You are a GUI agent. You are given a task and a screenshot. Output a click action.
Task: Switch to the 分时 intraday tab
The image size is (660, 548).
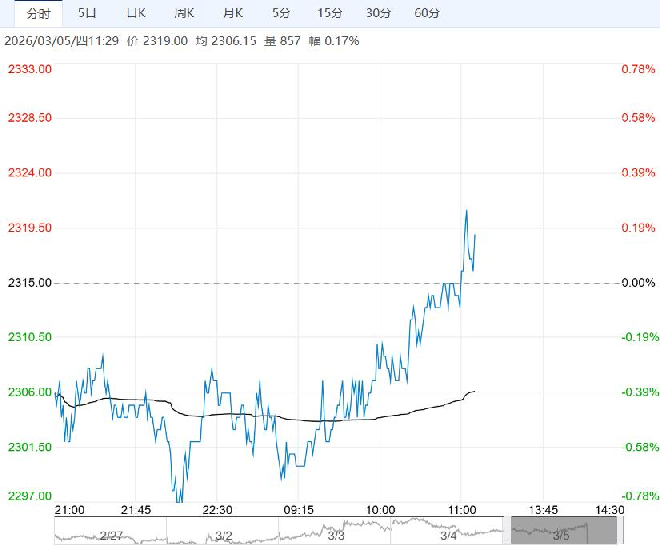pos(36,13)
